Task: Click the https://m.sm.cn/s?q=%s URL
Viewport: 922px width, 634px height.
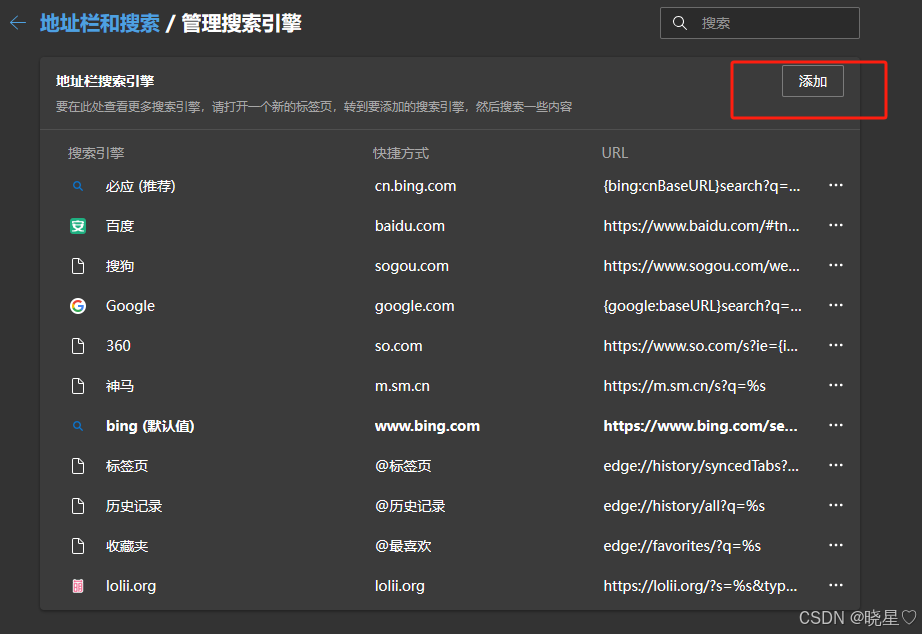Action: [684, 386]
